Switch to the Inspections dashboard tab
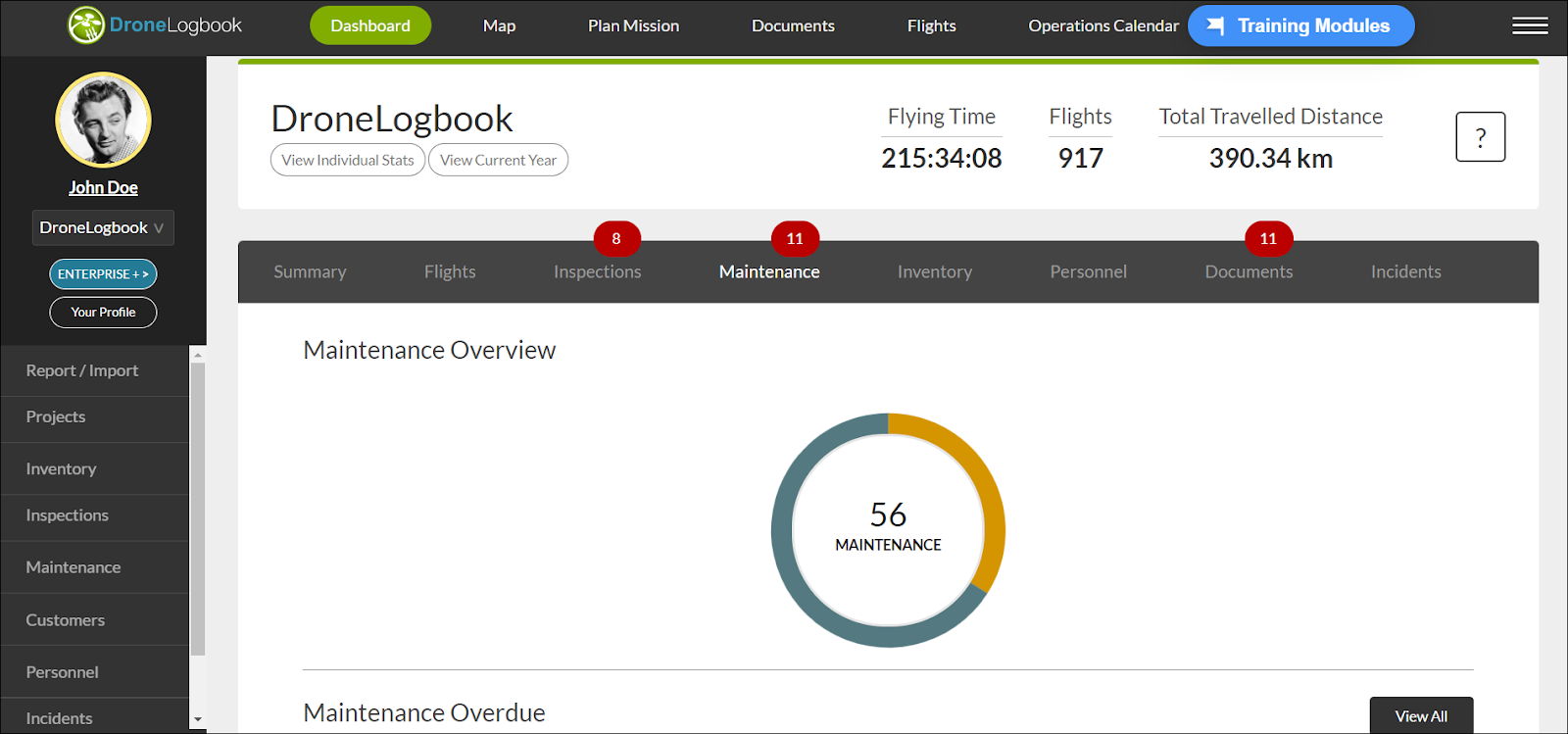The height and width of the screenshot is (734, 1568). pyautogui.click(x=597, y=271)
